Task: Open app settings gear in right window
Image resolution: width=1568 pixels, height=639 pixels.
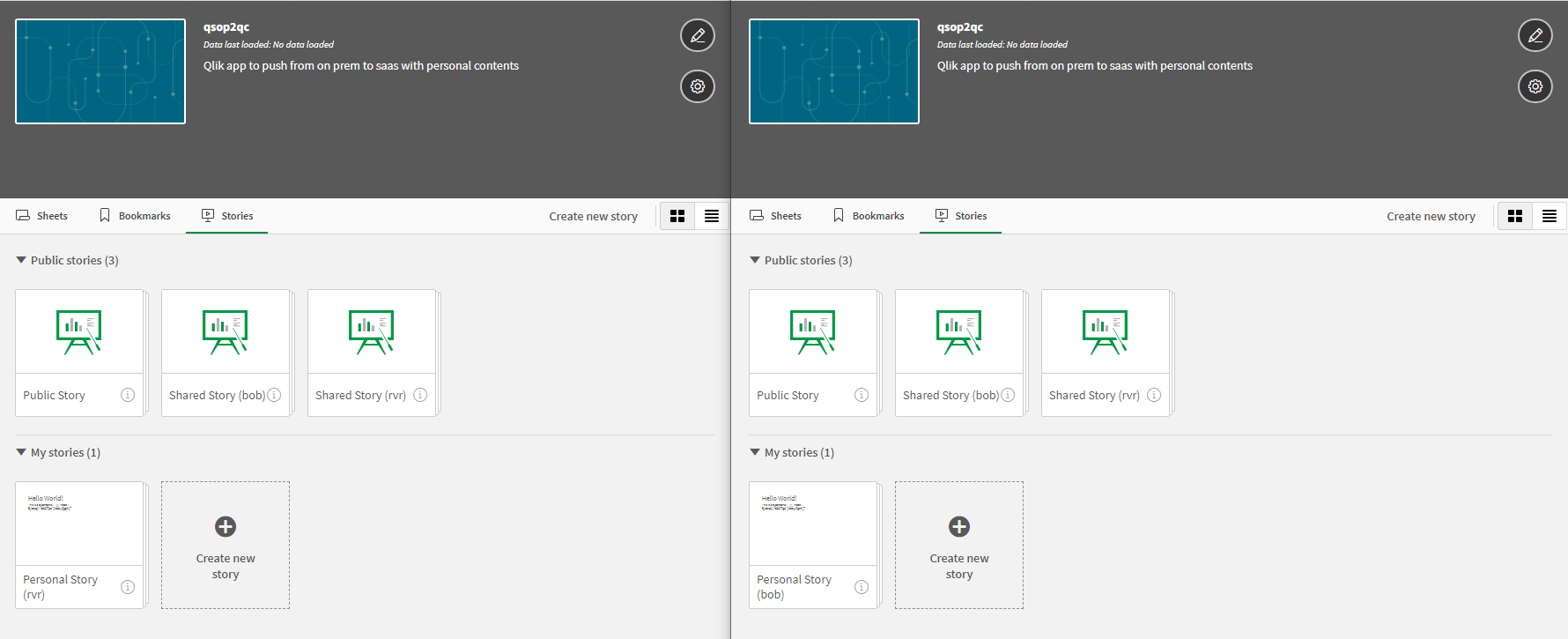Action: coord(1535,86)
